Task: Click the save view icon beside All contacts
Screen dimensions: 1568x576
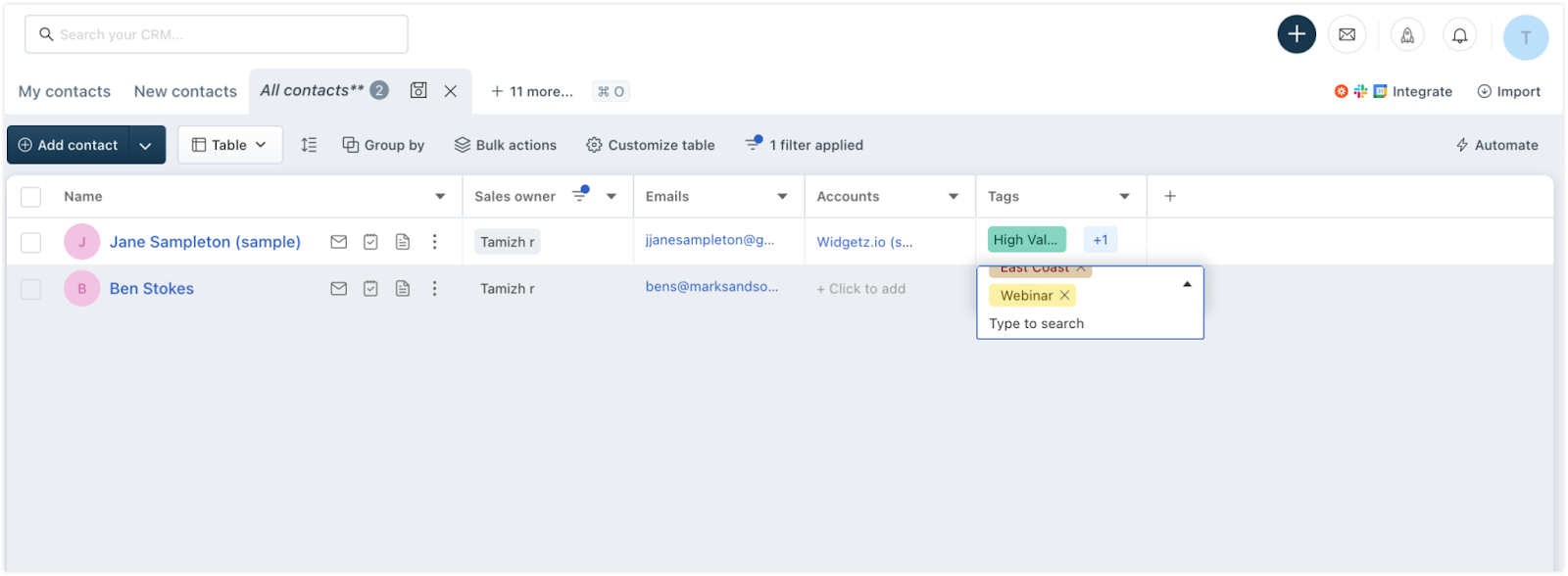Action: [418, 90]
